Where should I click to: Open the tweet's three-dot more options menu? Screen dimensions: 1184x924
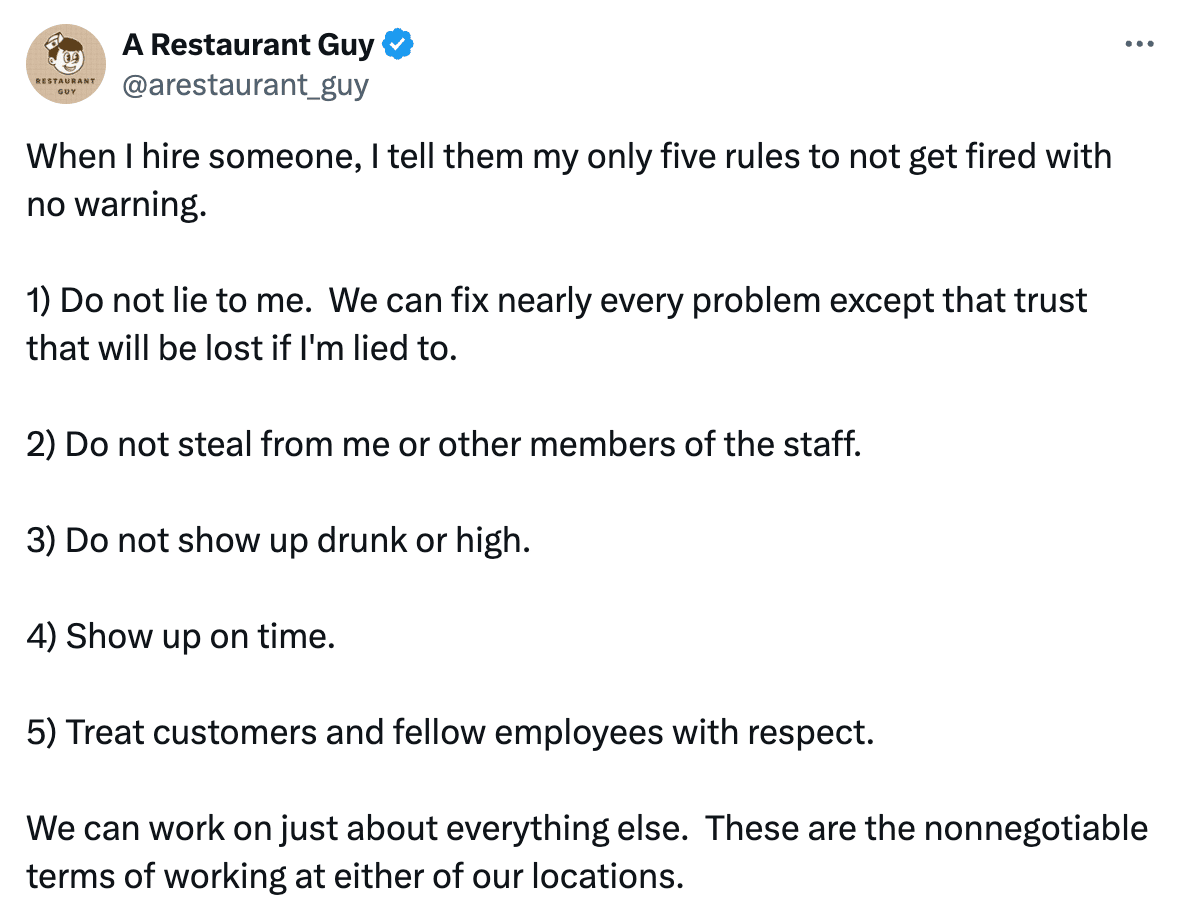[x=1139, y=45]
